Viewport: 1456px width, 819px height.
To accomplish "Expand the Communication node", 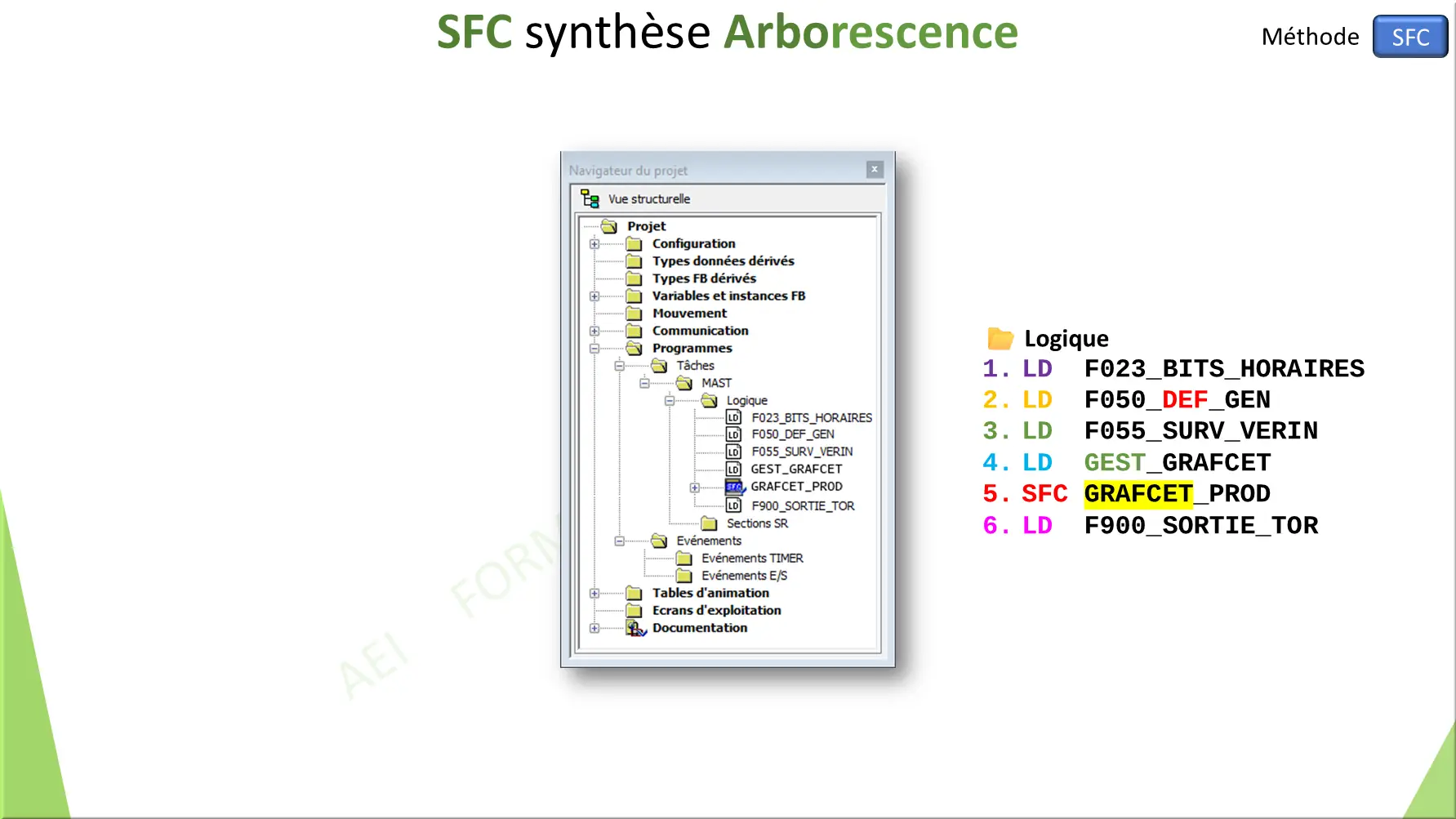I will (x=594, y=330).
